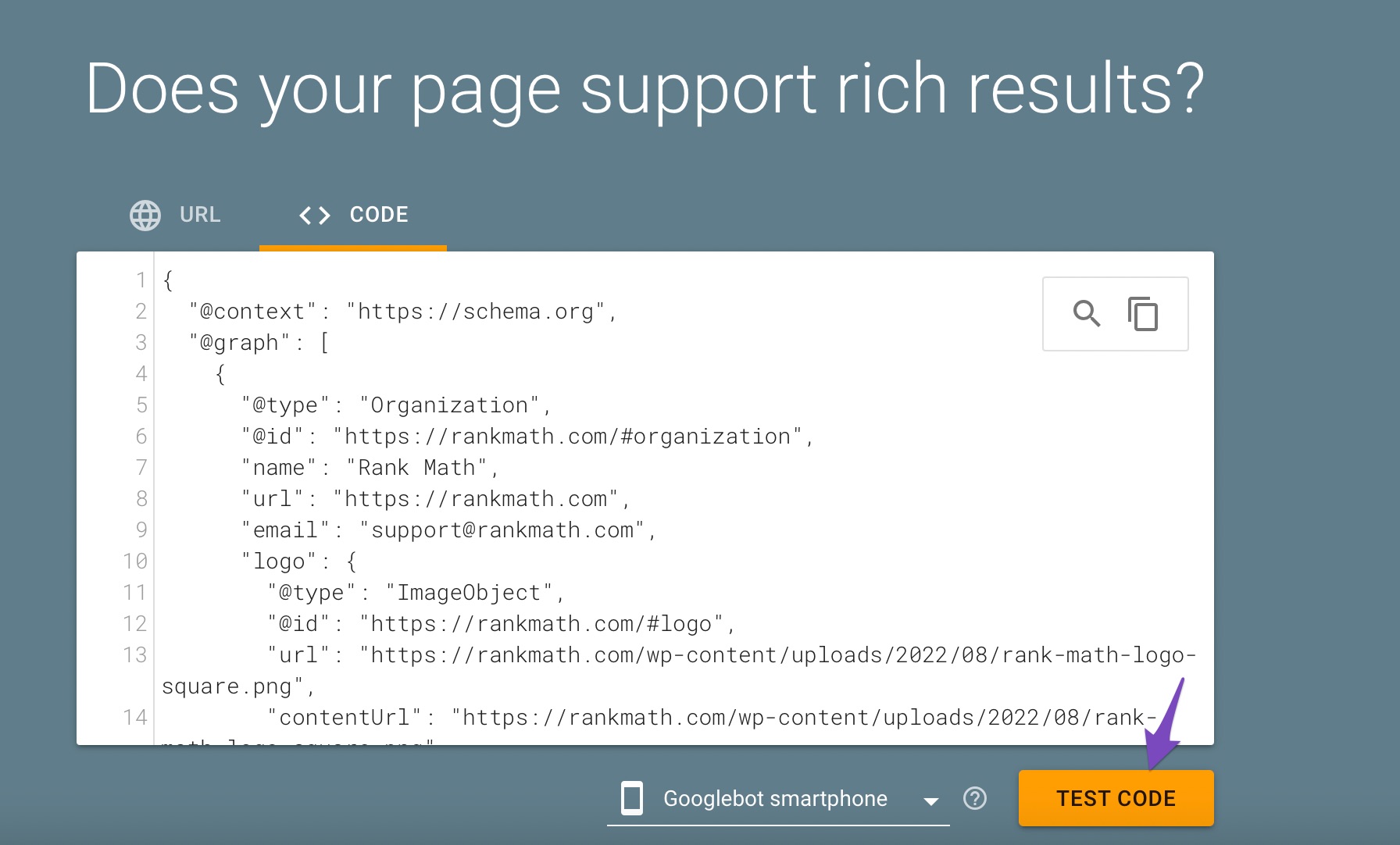Switch to the URL tab
The height and width of the screenshot is (845, 1400).
coord(176,215)
